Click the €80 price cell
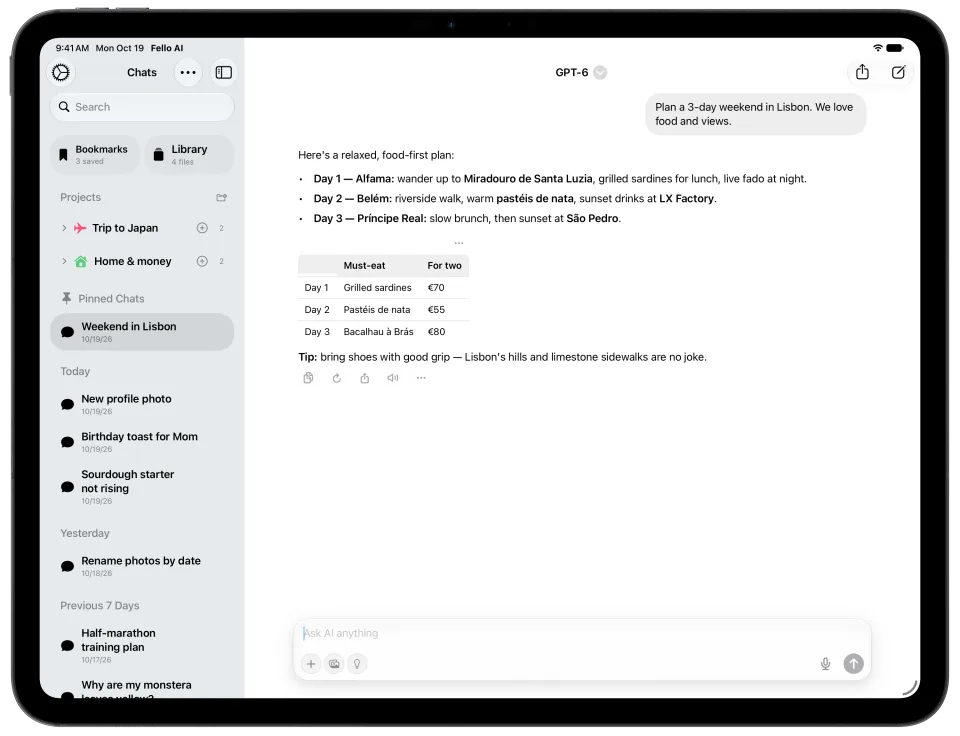 coord(436,331)
